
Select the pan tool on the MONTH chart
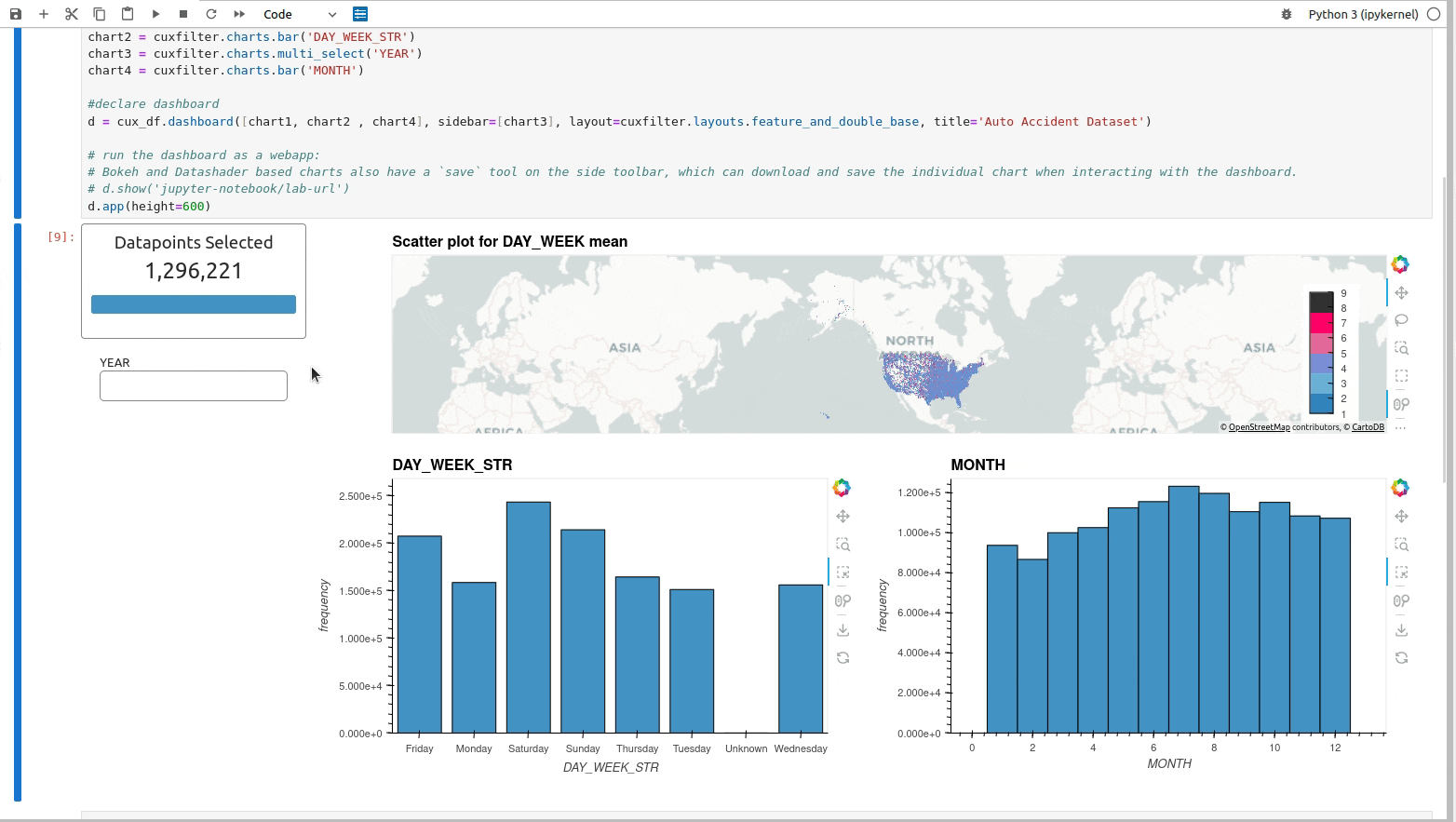(1401, 515)
